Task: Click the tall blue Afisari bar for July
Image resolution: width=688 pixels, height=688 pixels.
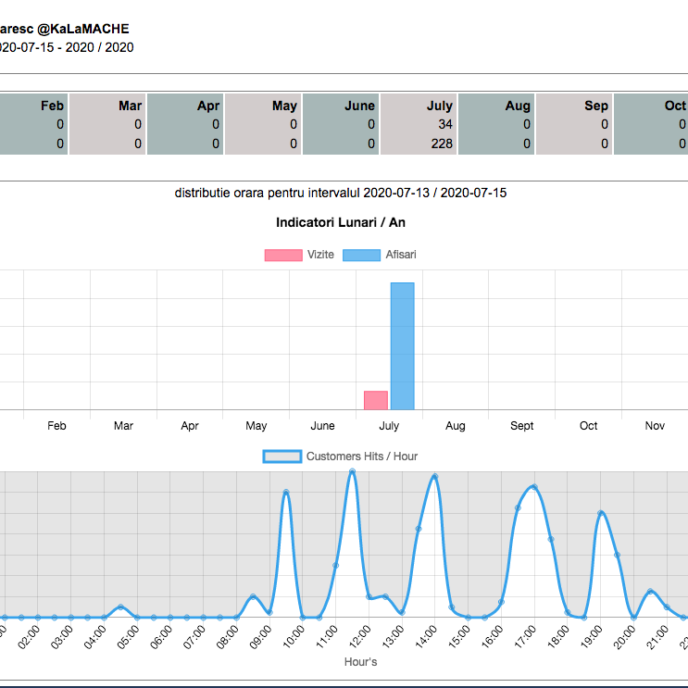Action: click(x=402, y=346)
